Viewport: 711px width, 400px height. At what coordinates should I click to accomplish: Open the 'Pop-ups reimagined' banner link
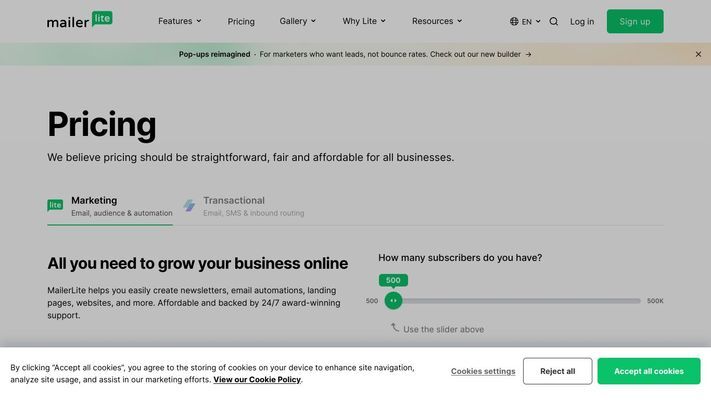[355, 54]
